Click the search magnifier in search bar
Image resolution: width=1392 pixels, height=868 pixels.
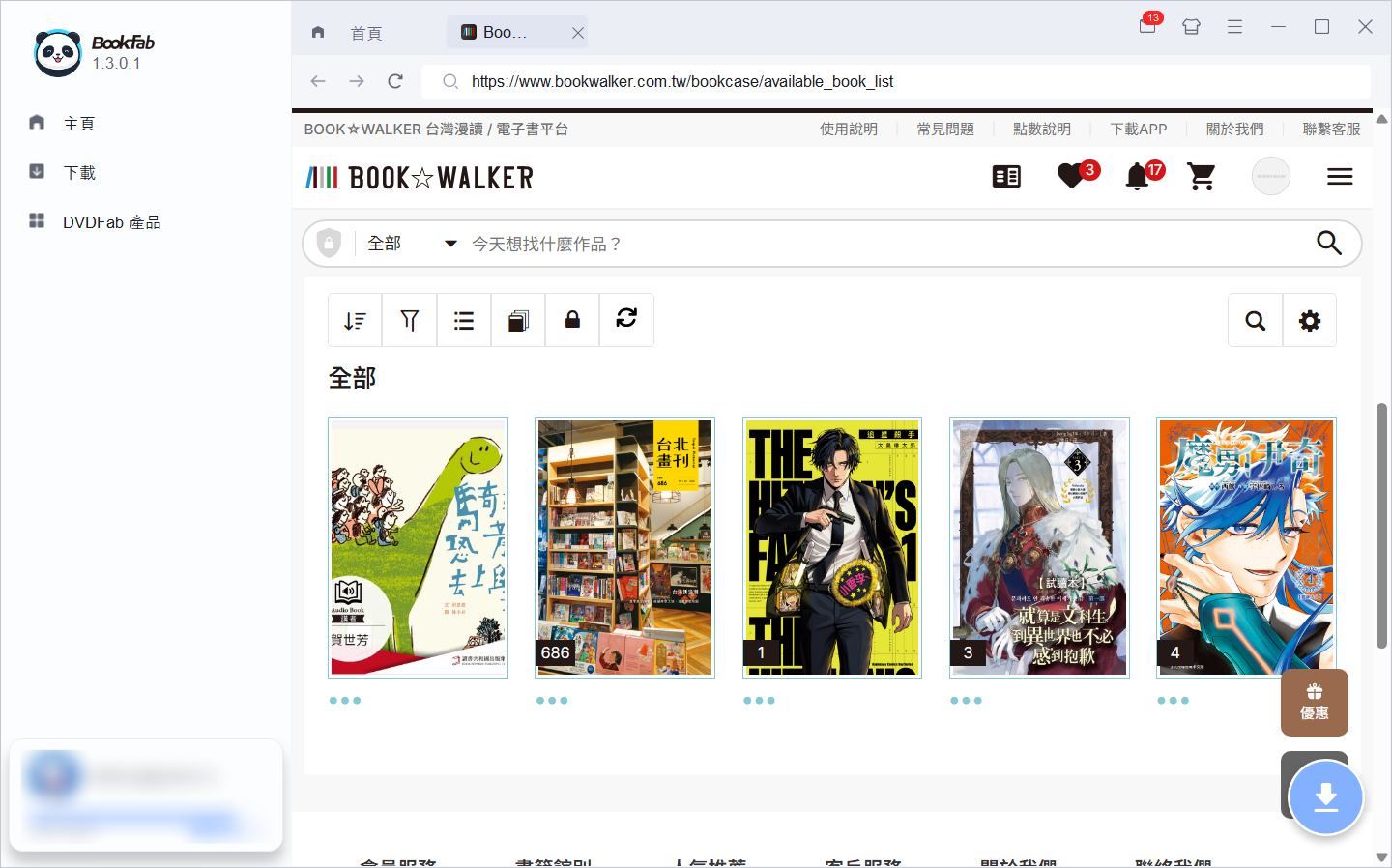click(x=1329, y=244)
